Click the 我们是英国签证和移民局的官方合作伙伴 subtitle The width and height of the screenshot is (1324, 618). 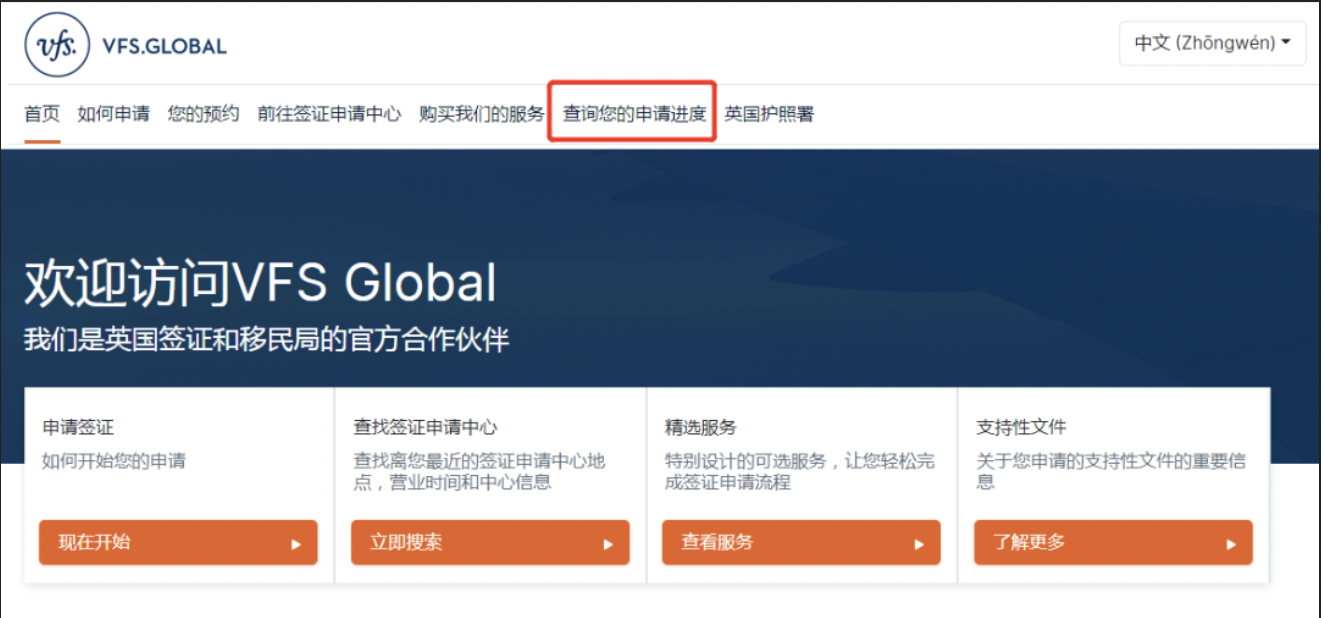tap(267, 340)
